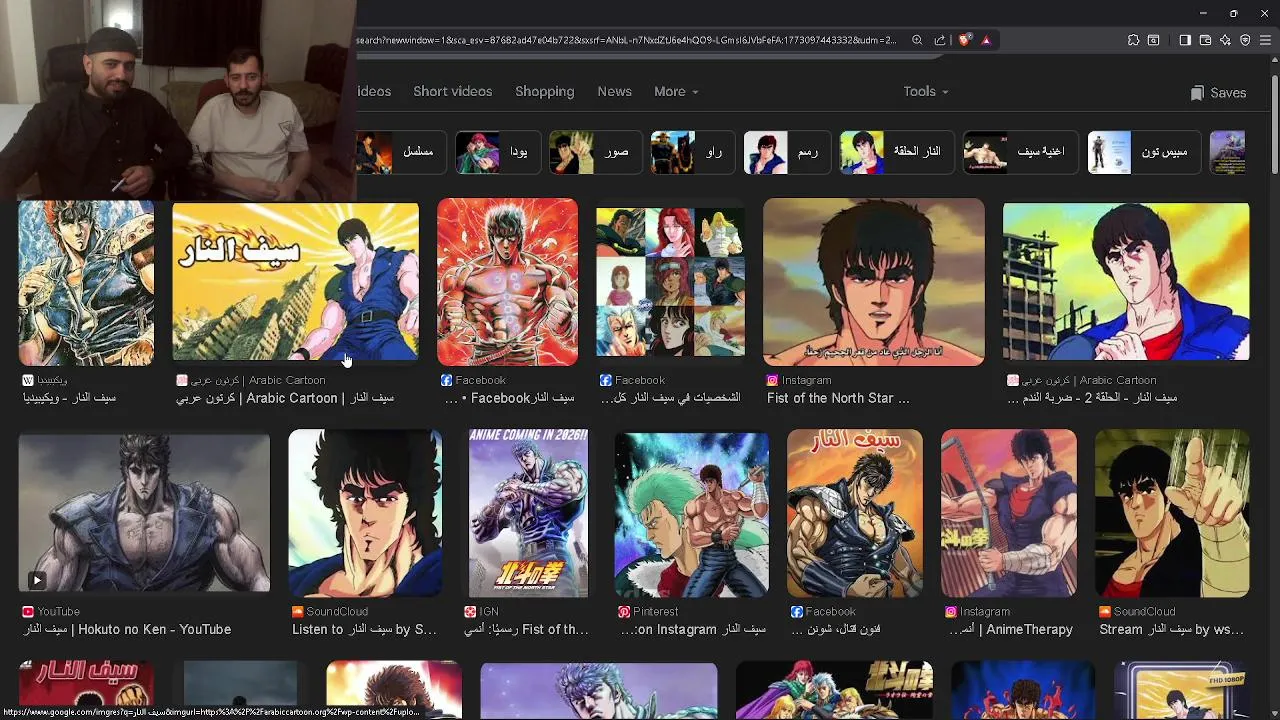
Task: Open the Brave VPN shield icon
Action: pos(1245,40)
